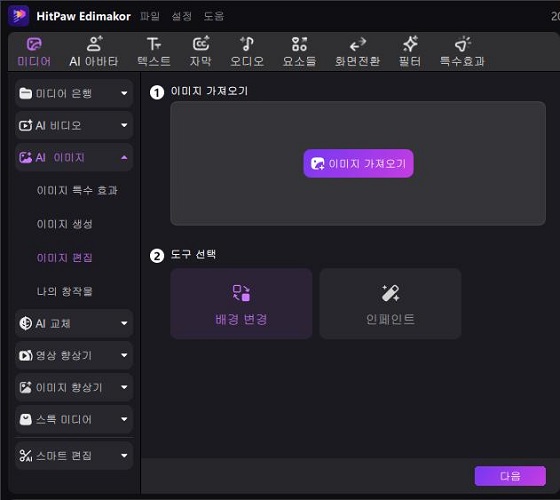This screenshot has height=500, width=560.
Task: Expand the 영상 향상기 dropdown arrow
Action: pyautogui.click(x=124, y=355)
